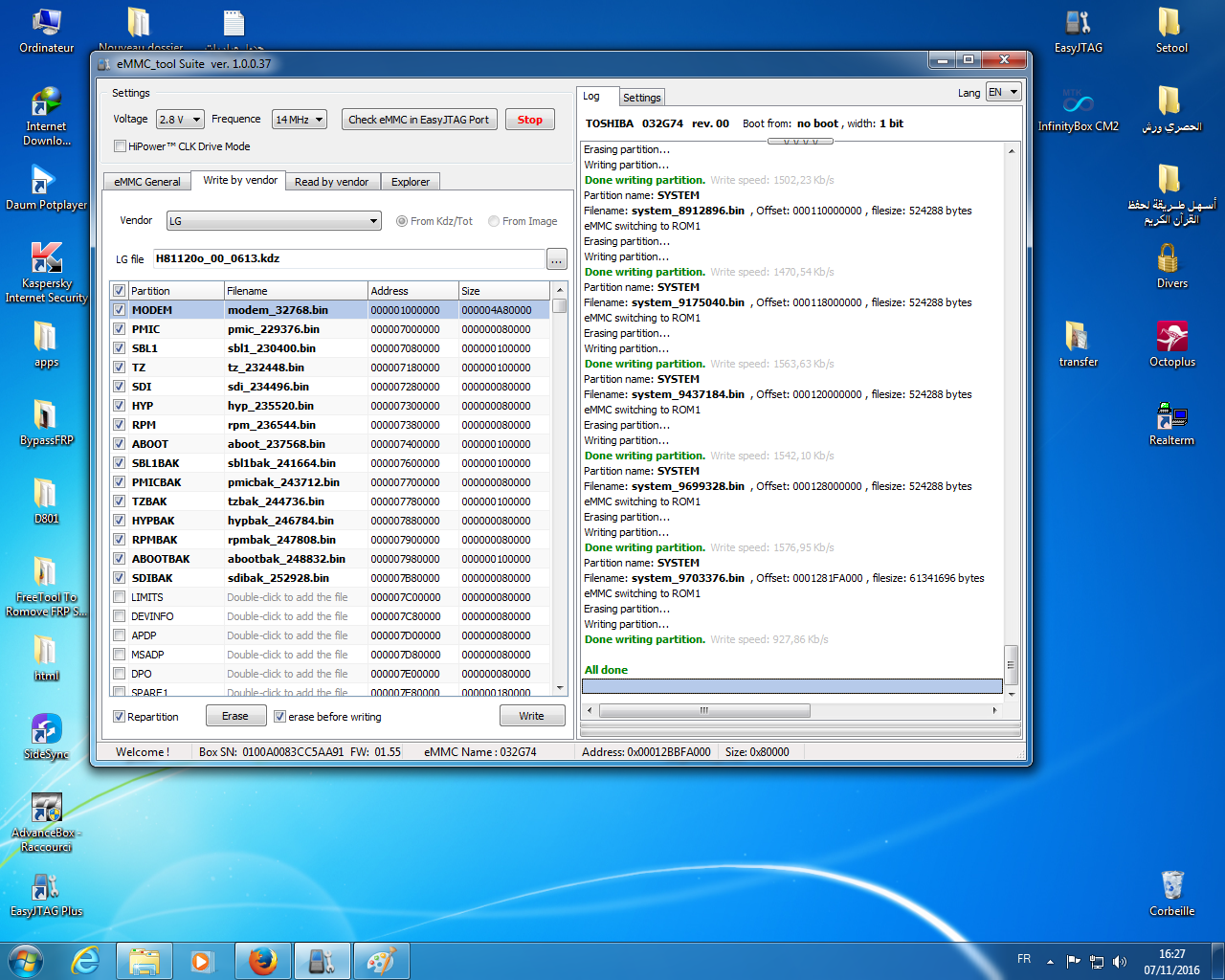
Task: Toggle the Repartition checkbox
Action: [x=120, y=717]
